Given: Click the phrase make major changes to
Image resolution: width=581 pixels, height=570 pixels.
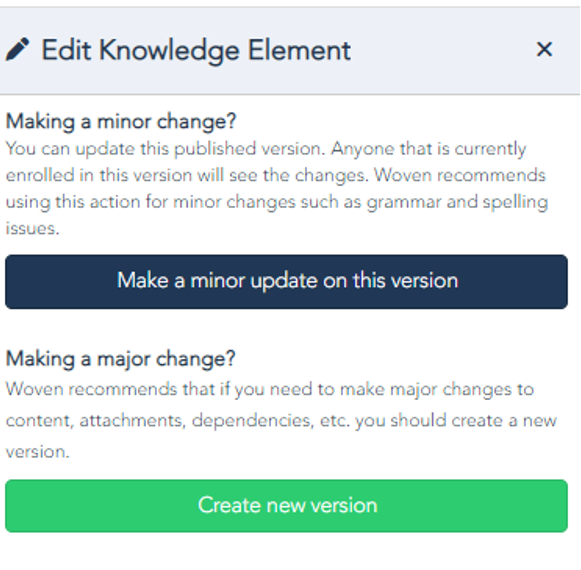Looking at the screenshot, I should (x=437, y=390).
